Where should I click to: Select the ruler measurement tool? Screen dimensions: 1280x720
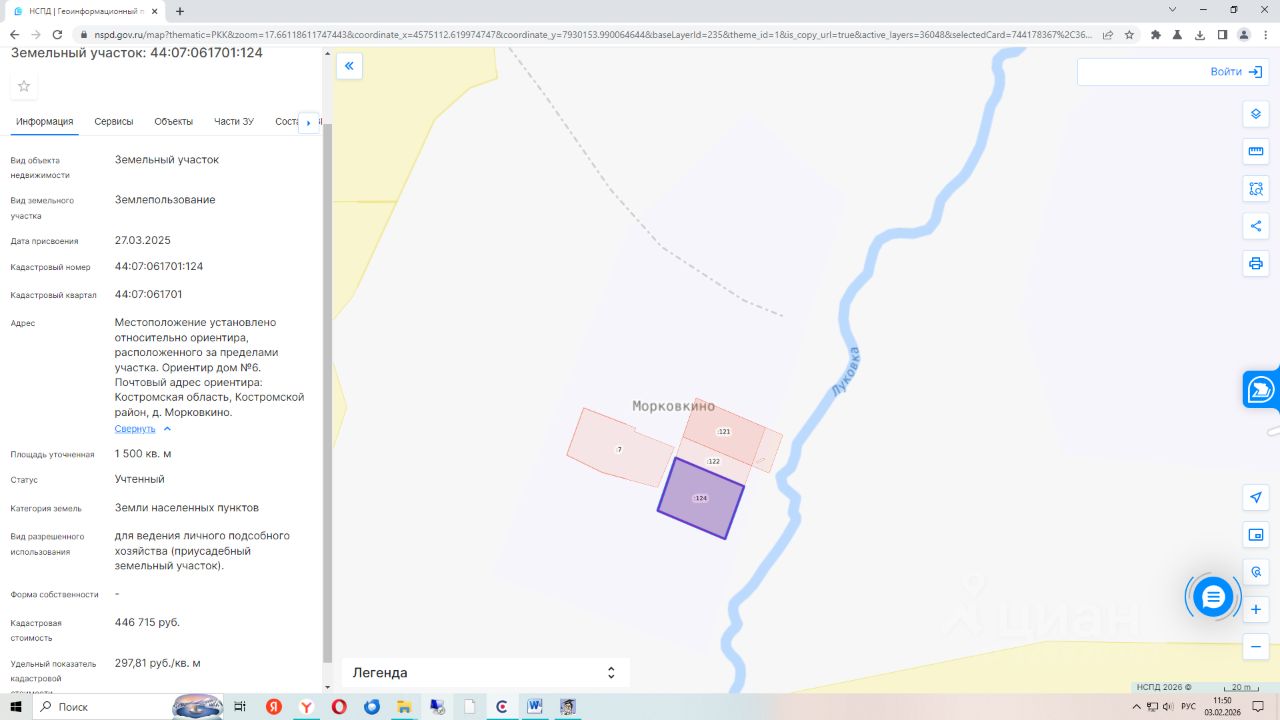1256,152
